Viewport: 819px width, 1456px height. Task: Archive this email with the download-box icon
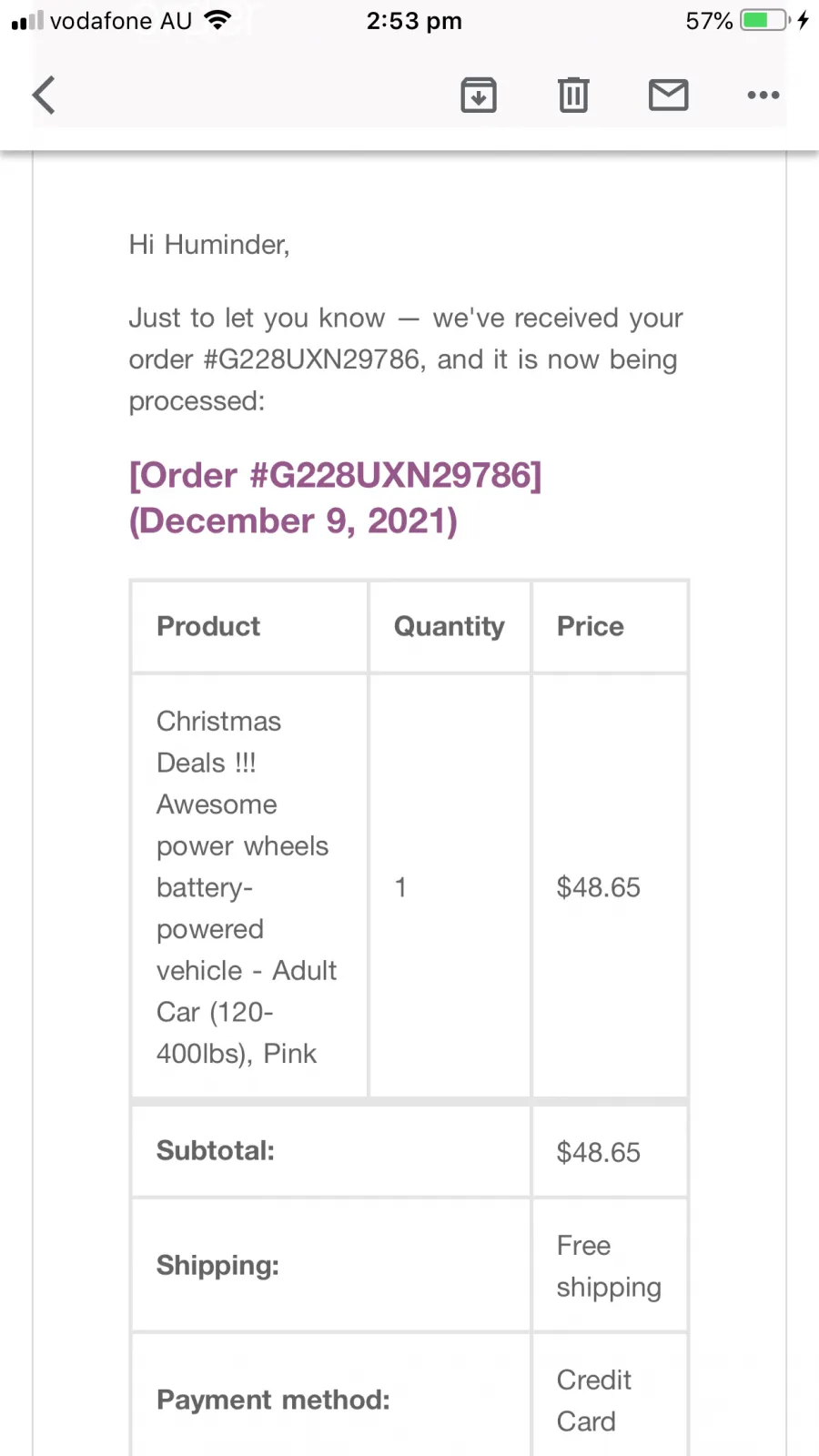click(x=479, y=95)
